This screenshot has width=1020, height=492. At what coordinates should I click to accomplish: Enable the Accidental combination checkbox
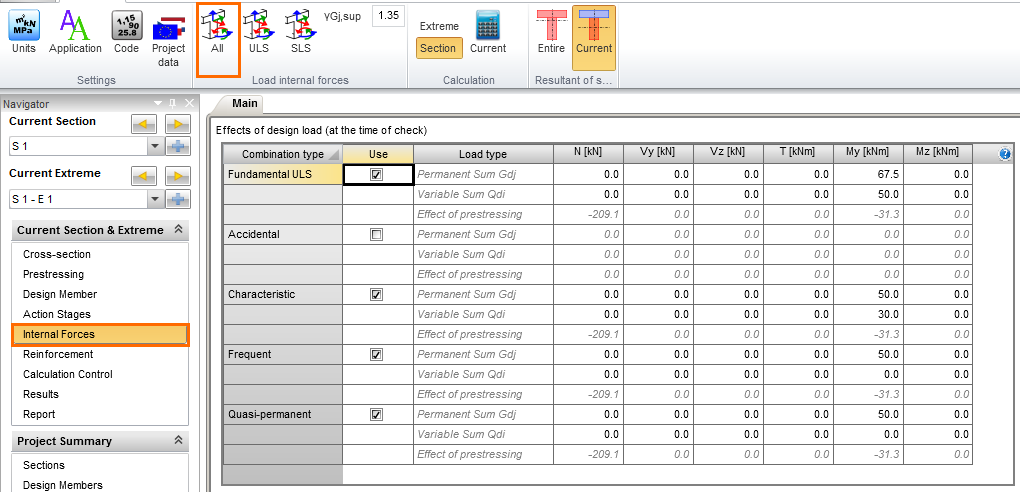click(x=377, y=234)
